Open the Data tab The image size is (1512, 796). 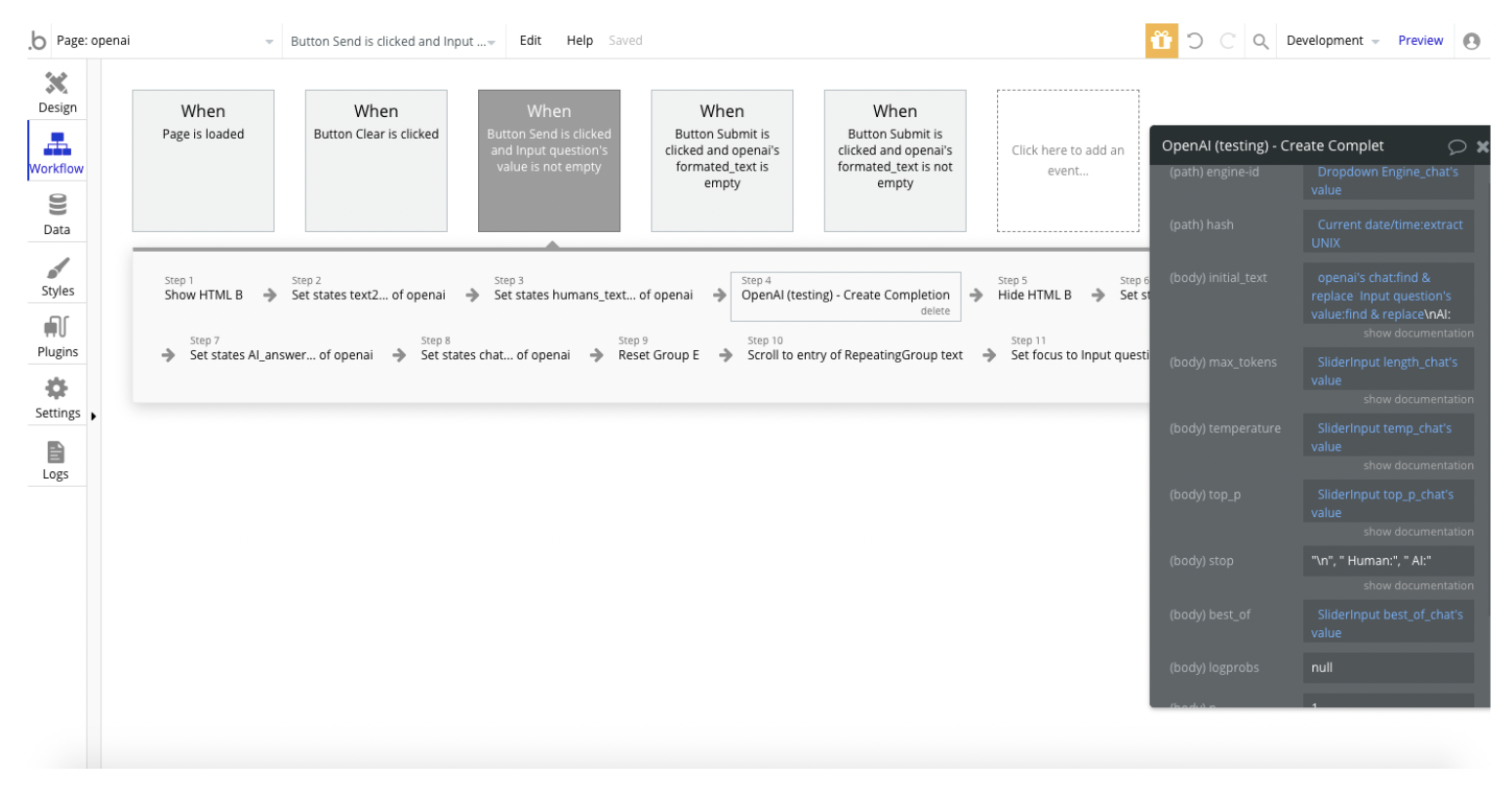(58, 215)
